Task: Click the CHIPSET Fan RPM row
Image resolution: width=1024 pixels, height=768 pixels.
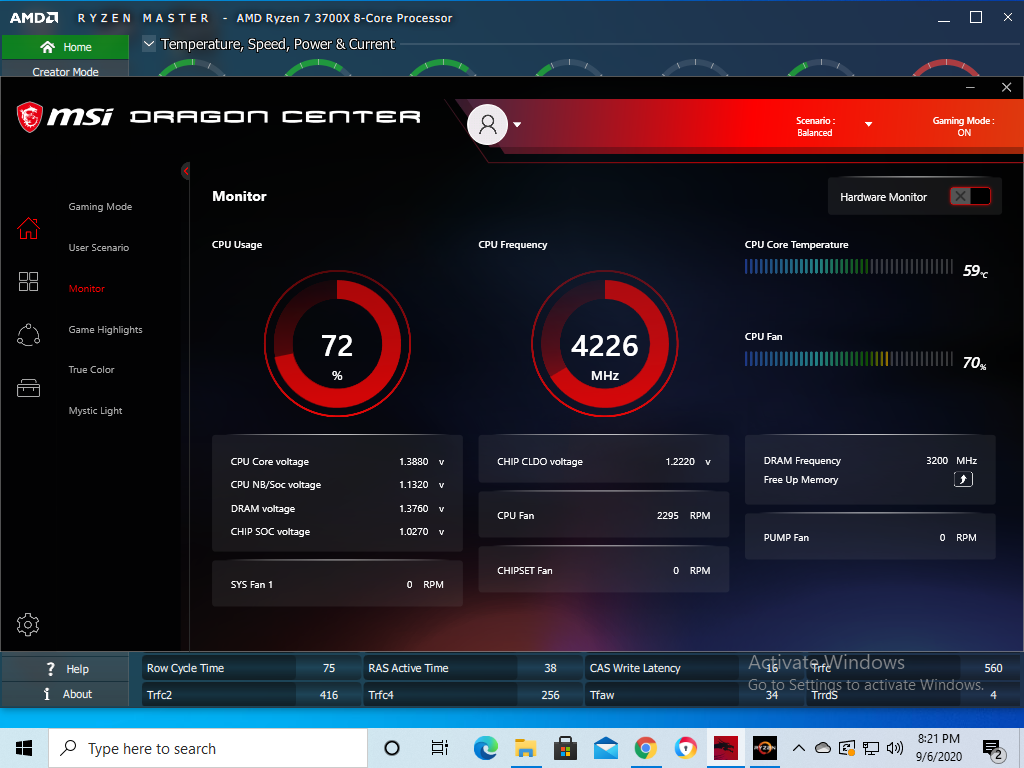Action: tap(603, 570)
